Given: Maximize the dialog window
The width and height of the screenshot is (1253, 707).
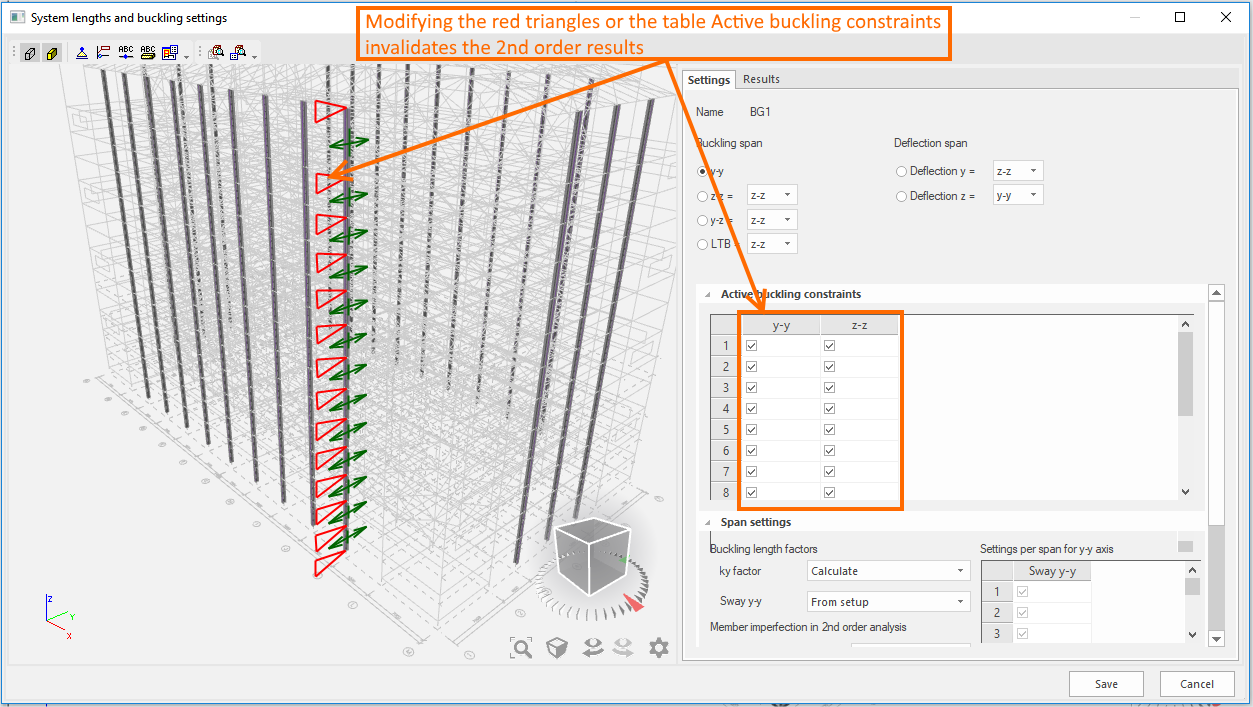Looking at the screenshot, I should [1180, 17].
